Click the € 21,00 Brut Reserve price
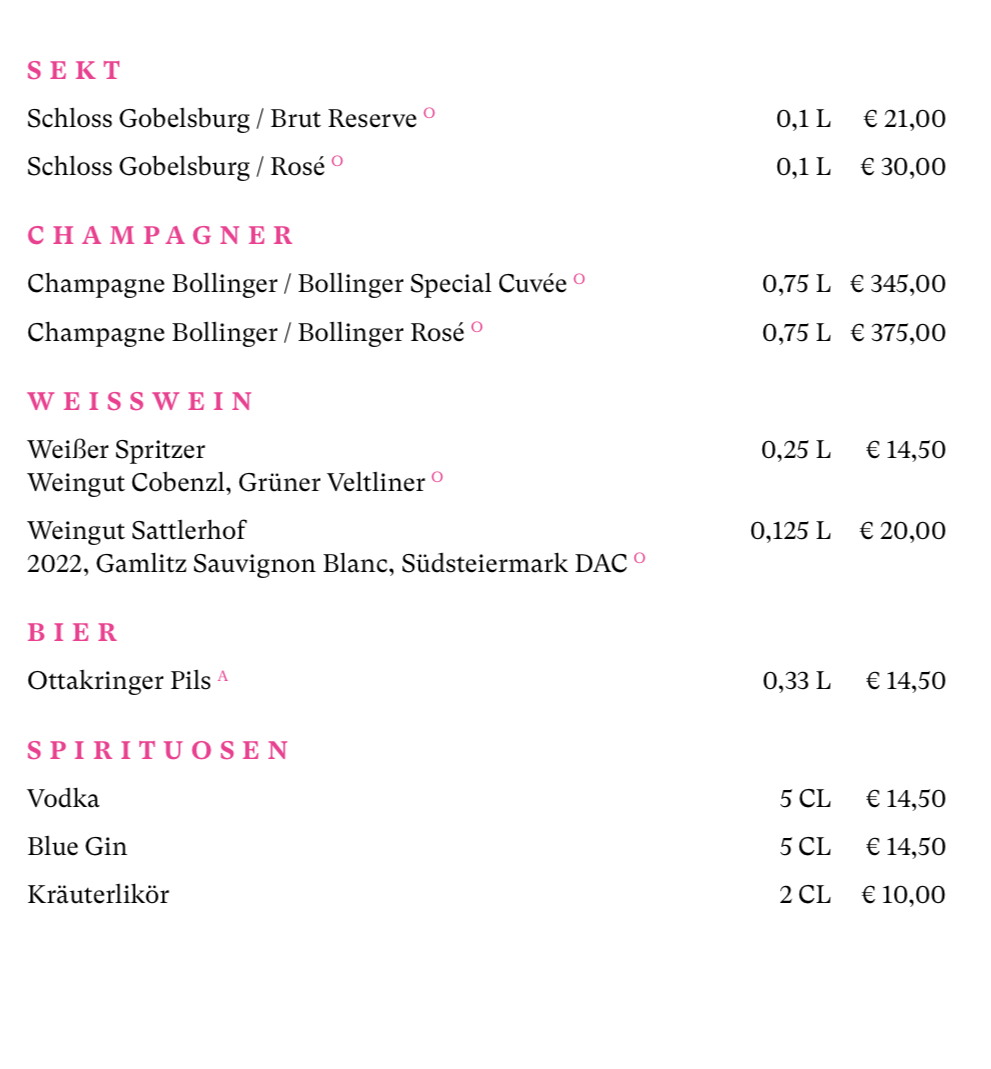The height and width of the screenshot is (1069, 991). [x=904, y=119]
